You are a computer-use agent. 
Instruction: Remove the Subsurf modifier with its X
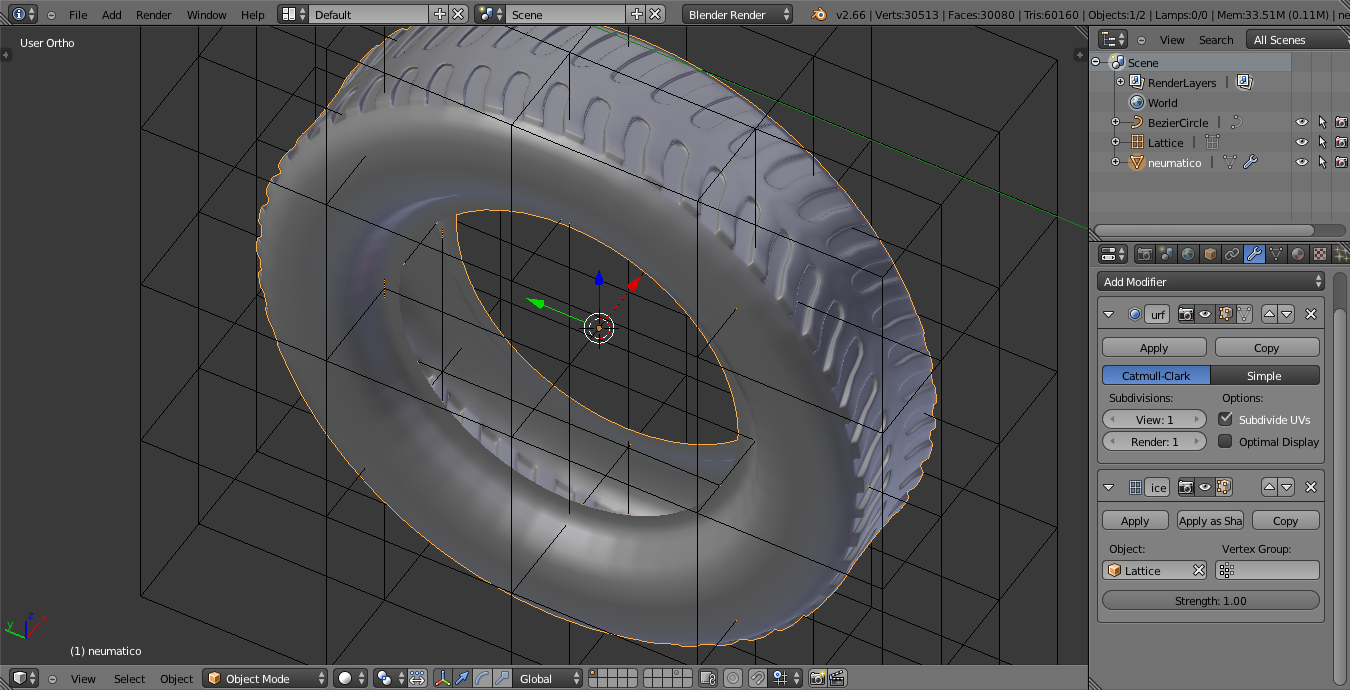tap(1311, 314)
